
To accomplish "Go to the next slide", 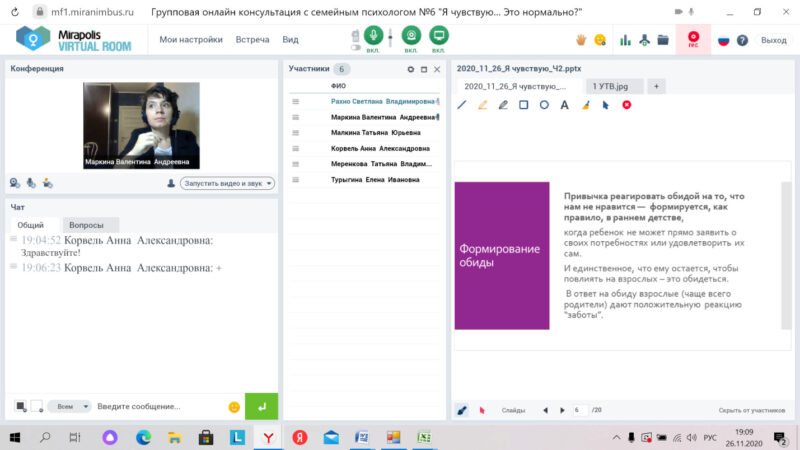I will pos(562,410).
